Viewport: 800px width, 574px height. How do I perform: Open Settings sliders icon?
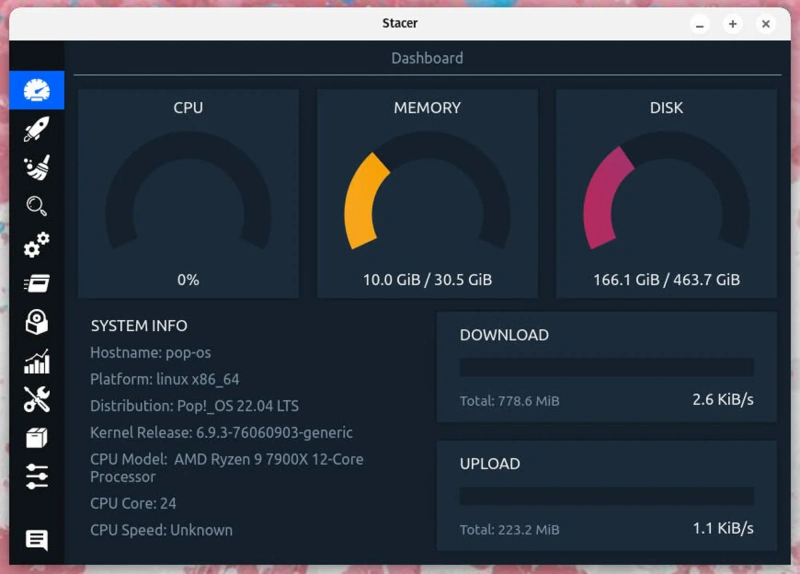(37, 477)
